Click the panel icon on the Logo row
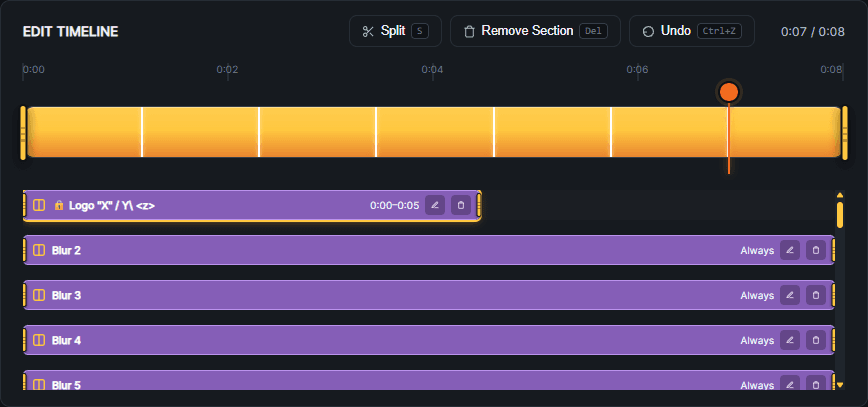Screen dimensions: 868x407 39,205
